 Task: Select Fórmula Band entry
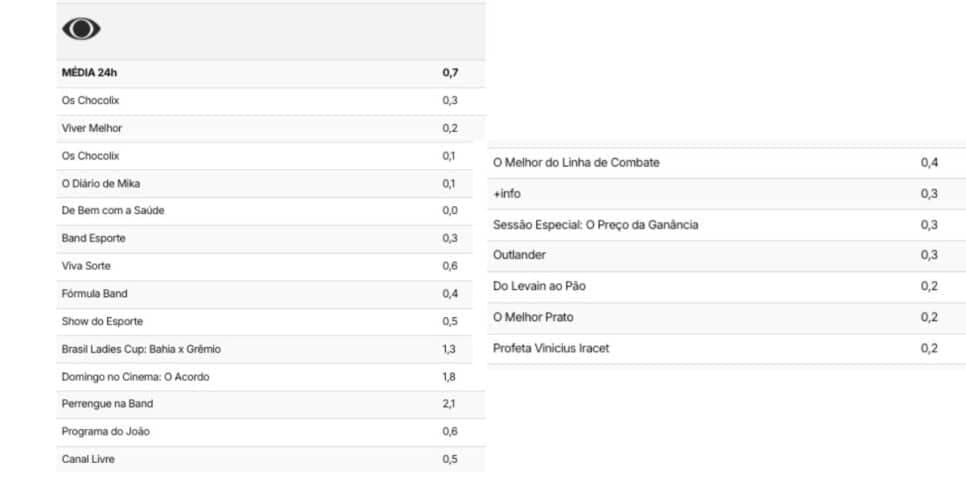pos(270,294)
